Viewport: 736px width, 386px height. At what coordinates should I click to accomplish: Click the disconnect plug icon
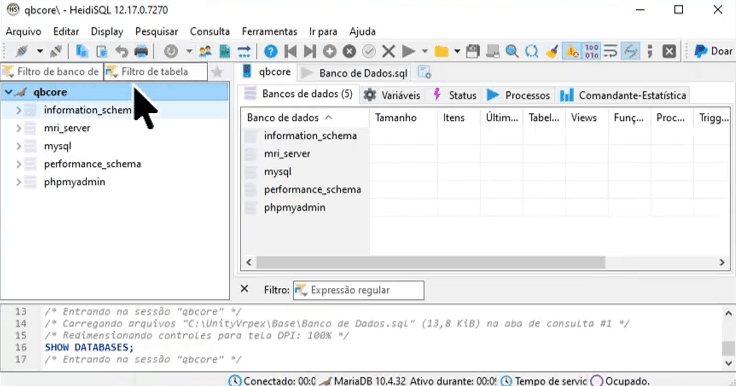pyautogui.click(x=56, y=51)
